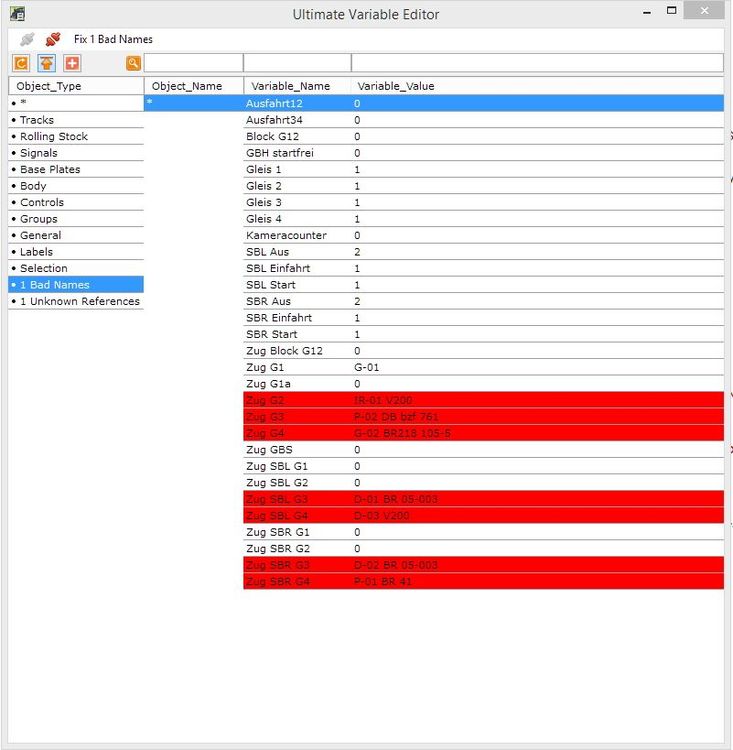Screen dimensions: 733x750
Task: Click the orange magnifier search icon
Action: pyautogui.click(x=133, y=63)
